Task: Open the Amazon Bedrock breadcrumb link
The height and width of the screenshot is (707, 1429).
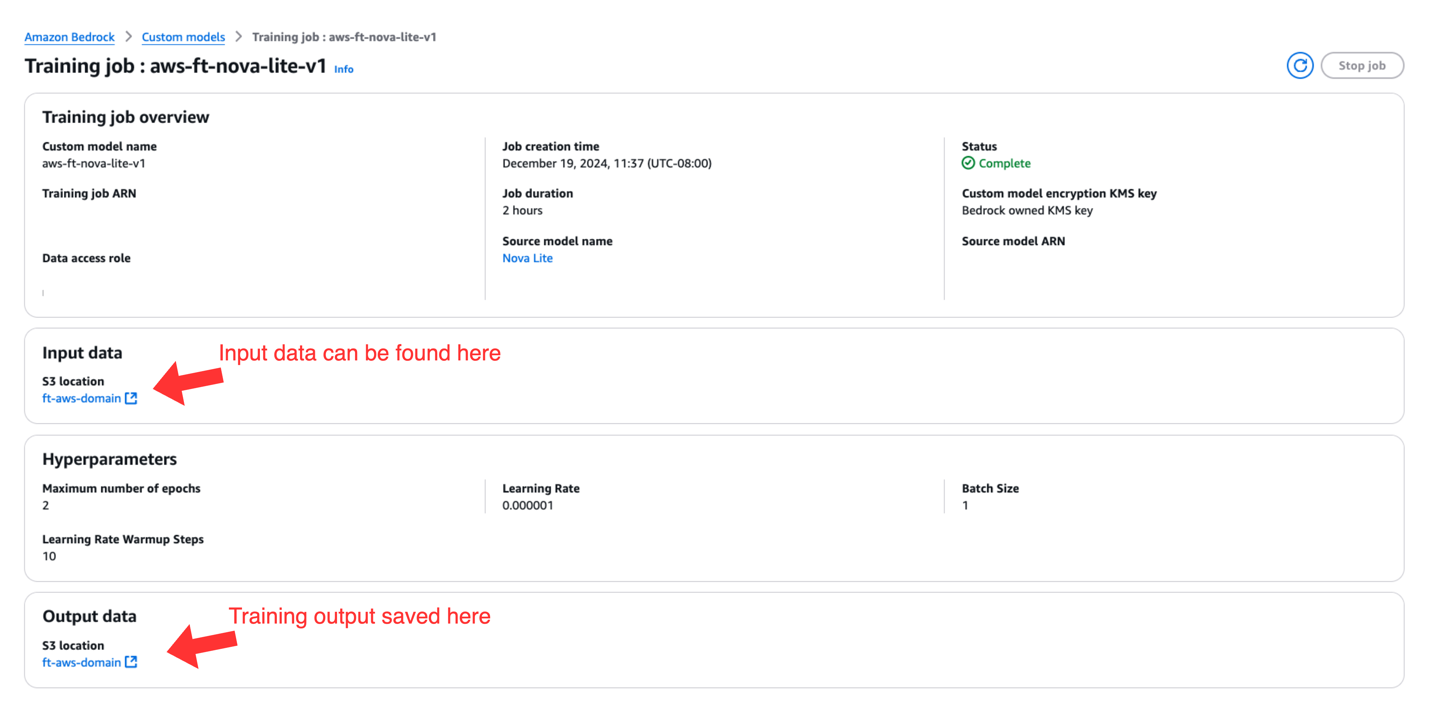Action: [x=69, y=37]
